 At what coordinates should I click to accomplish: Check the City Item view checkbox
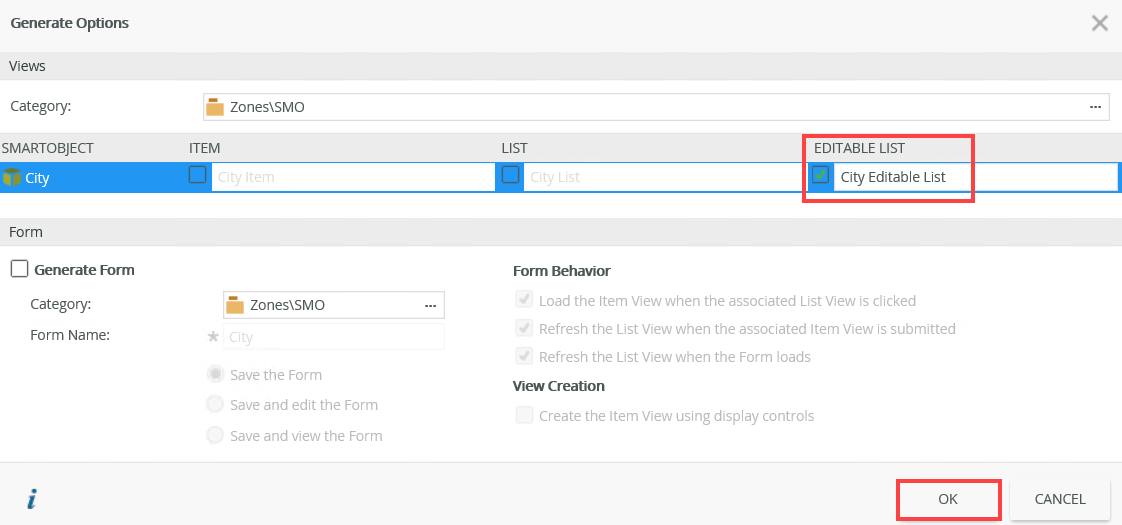point(198,175)
